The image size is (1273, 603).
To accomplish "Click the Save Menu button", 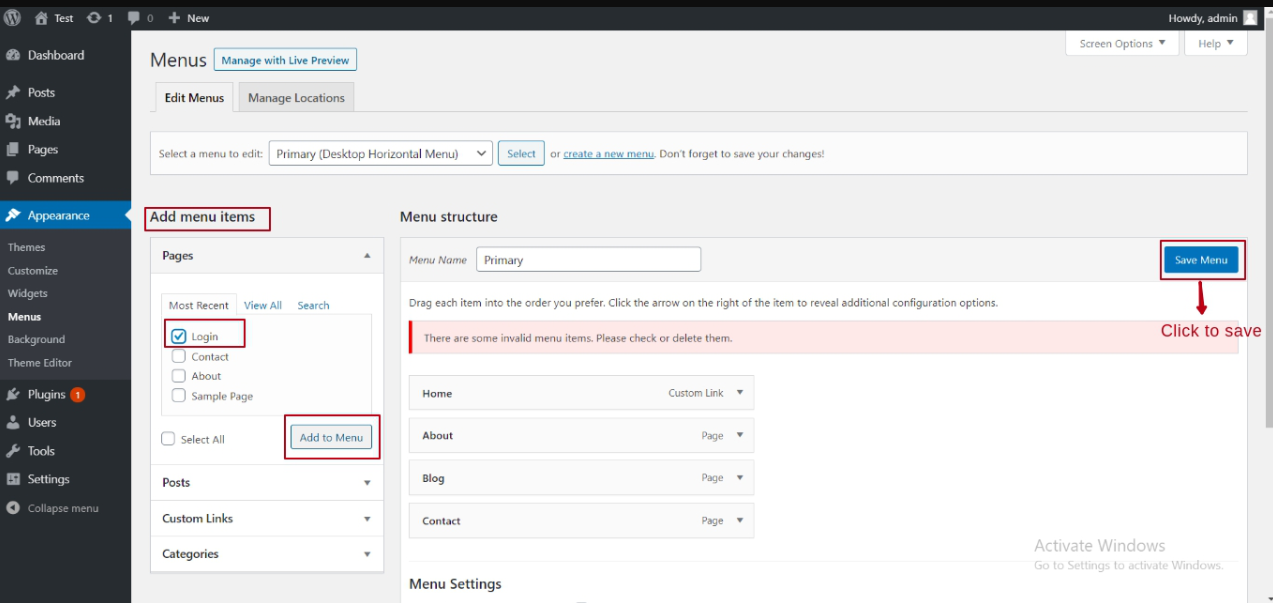I will [x=1201, y=259].
